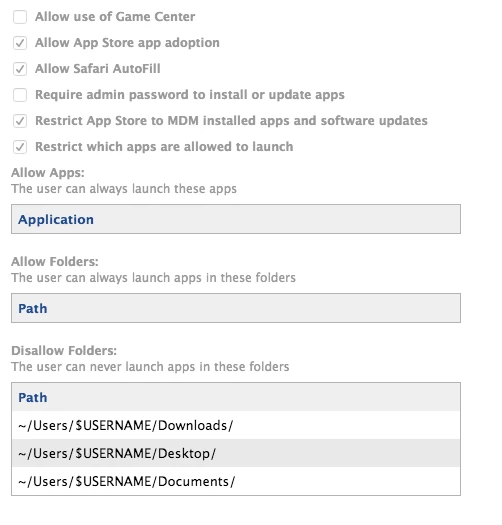Viewport: 502px width, 525px height.
Task: Click the Allow use of Game Center label
Action: (x=115, y=17)
